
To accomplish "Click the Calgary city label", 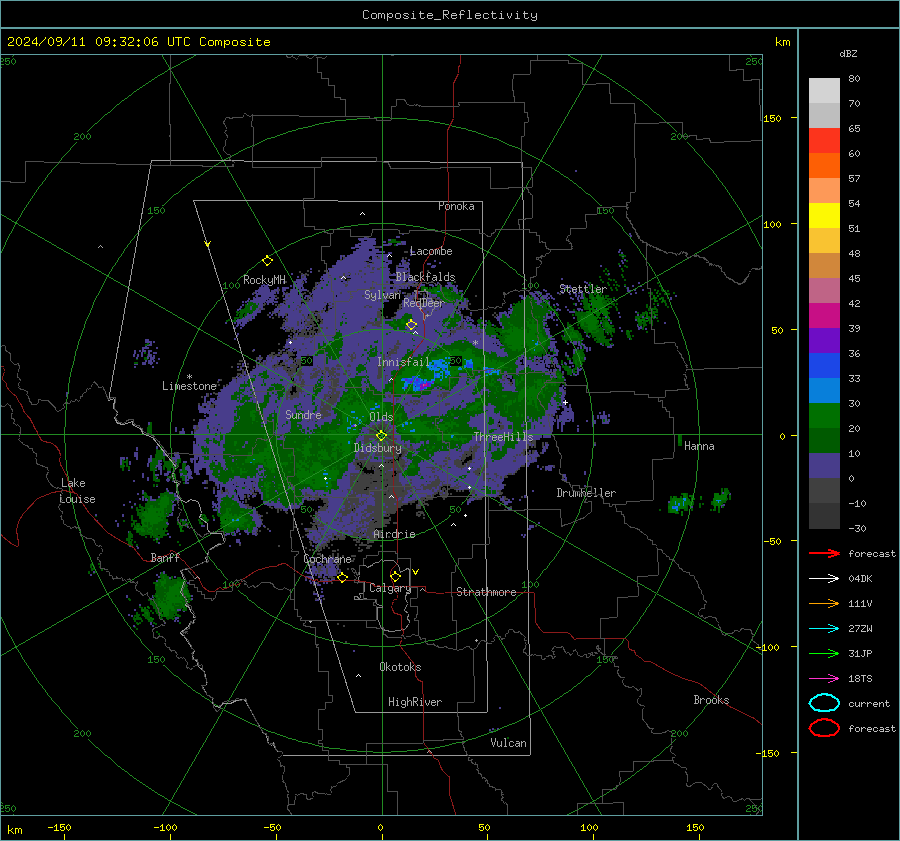I will click(390, 588).
